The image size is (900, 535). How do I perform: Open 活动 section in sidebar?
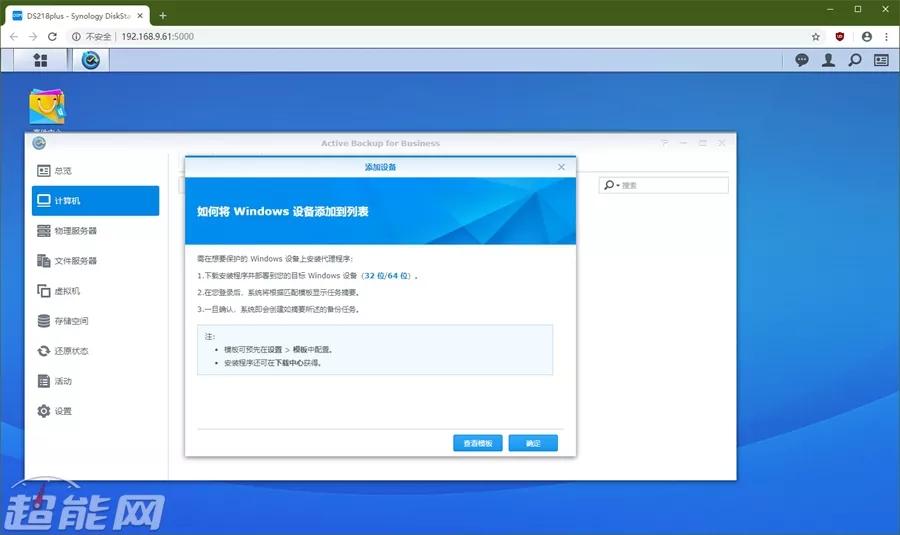point(95,381)
